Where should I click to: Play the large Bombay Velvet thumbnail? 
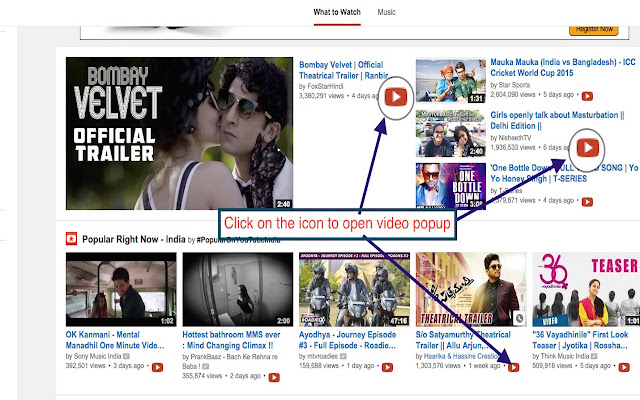[x=179, y=133]
